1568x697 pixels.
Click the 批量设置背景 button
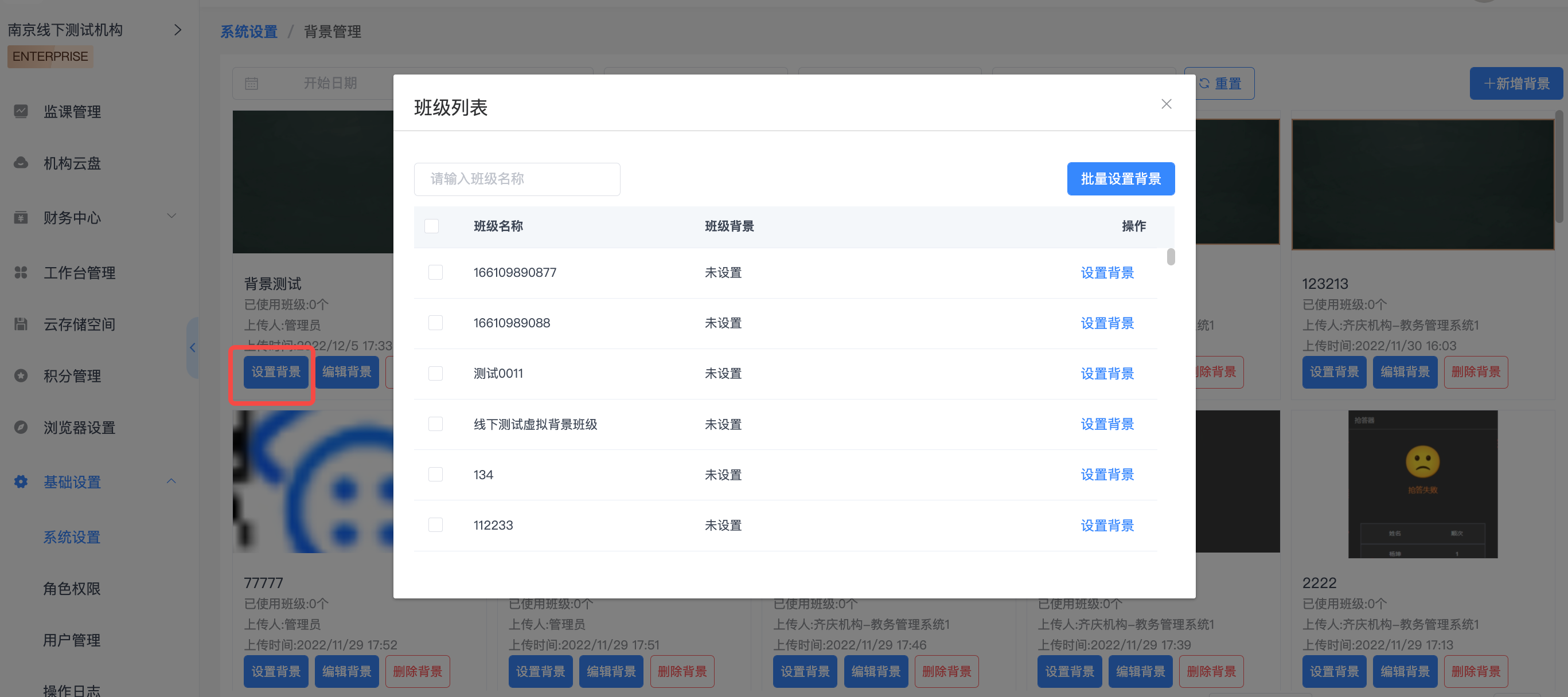point(1120,179)
